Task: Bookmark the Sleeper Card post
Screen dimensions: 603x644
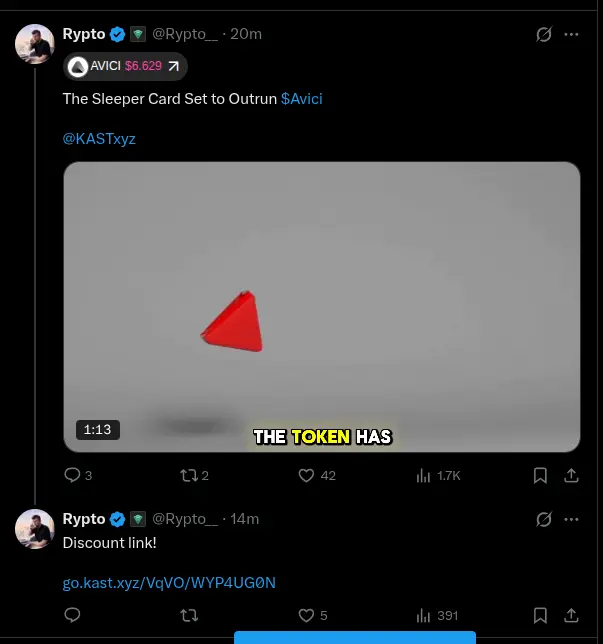Action: (540, 475)
